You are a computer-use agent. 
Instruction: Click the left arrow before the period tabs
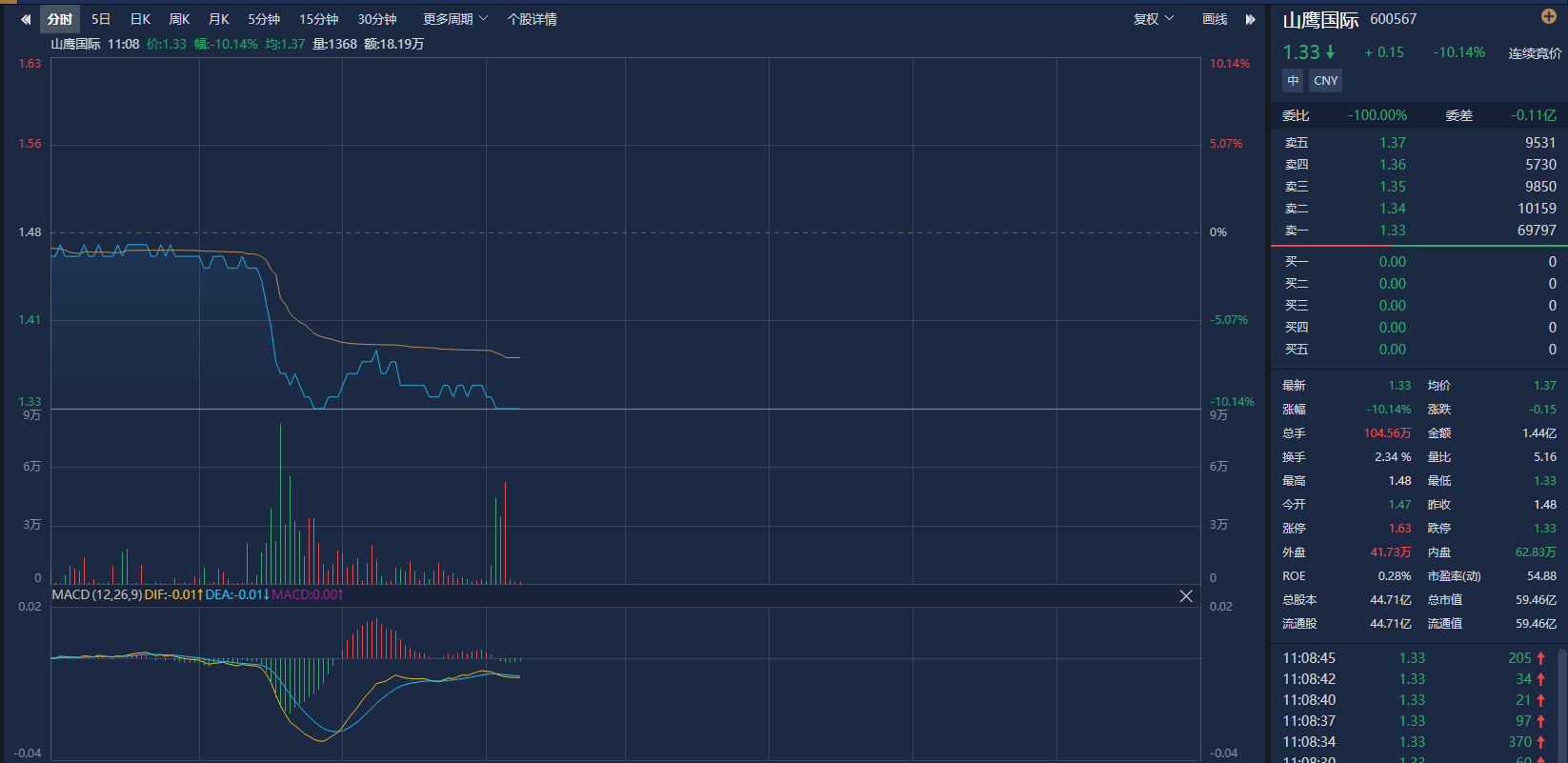(x=26, y=19)
